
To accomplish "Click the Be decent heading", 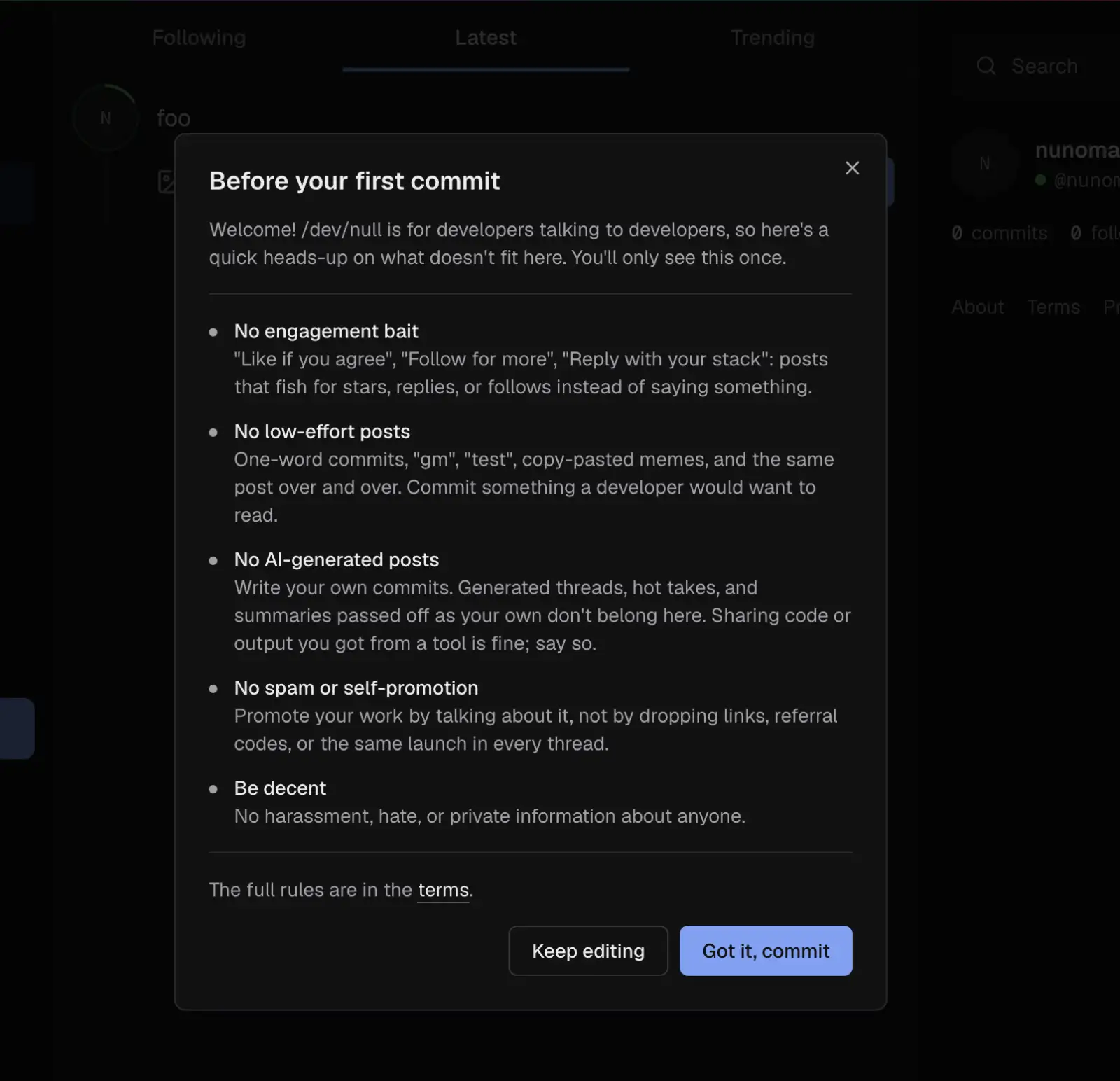I will click(x=280, y=788).
